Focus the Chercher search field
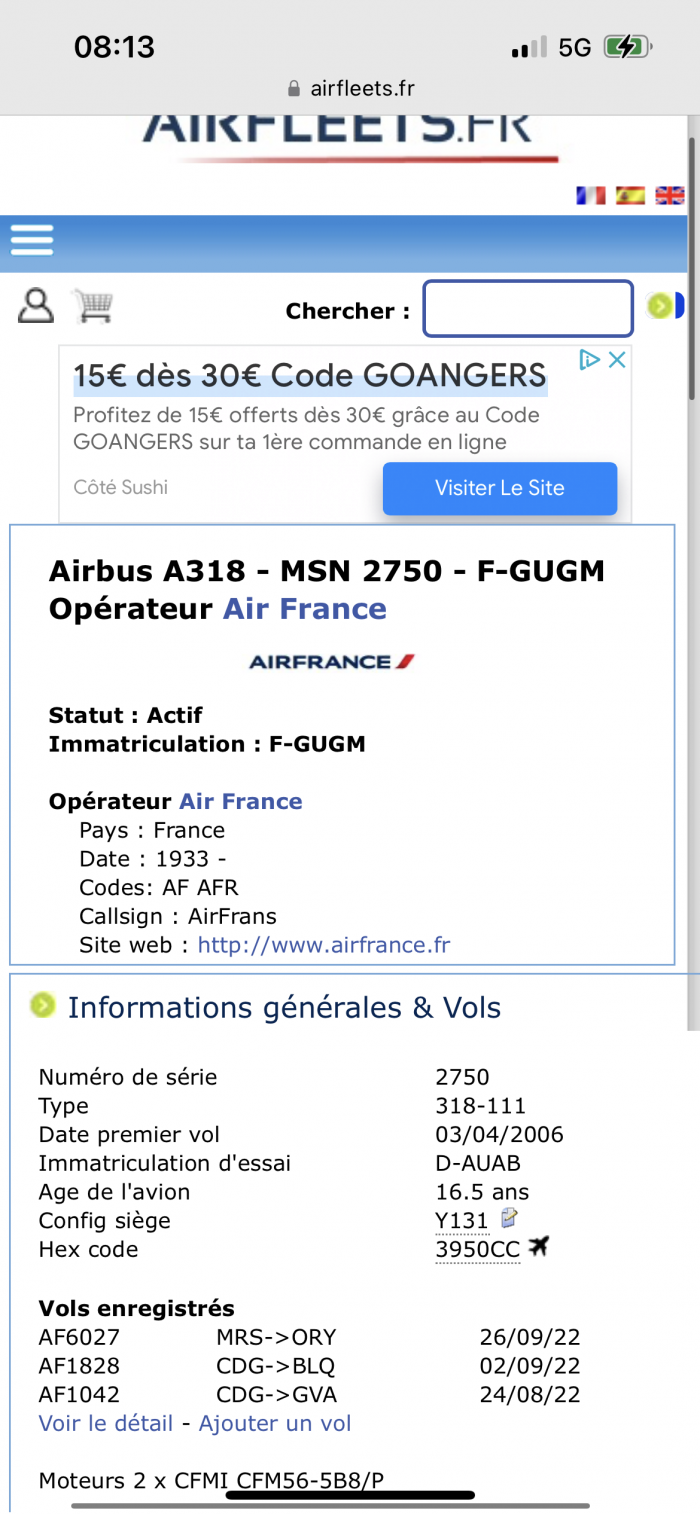The height and width of the screenshot is (1514, 700). (x=528, y=309)
